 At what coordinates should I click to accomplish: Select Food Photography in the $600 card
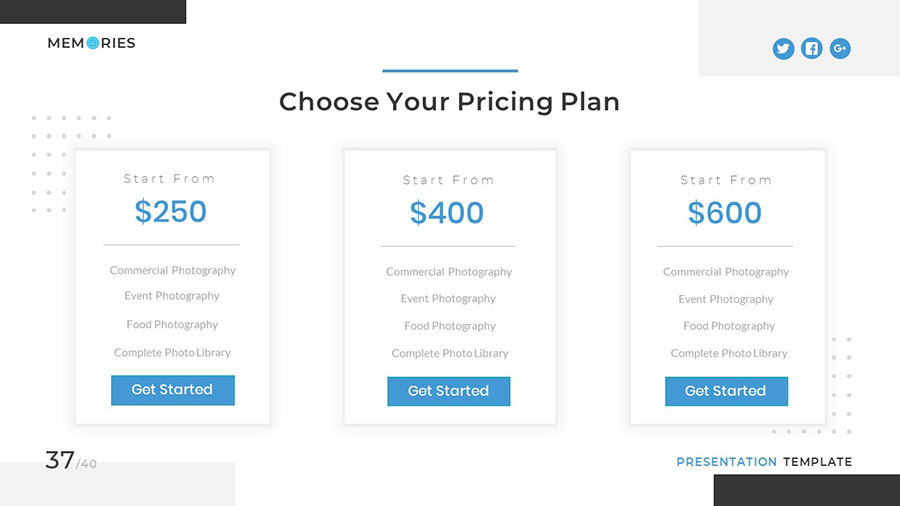coord(729,326)
